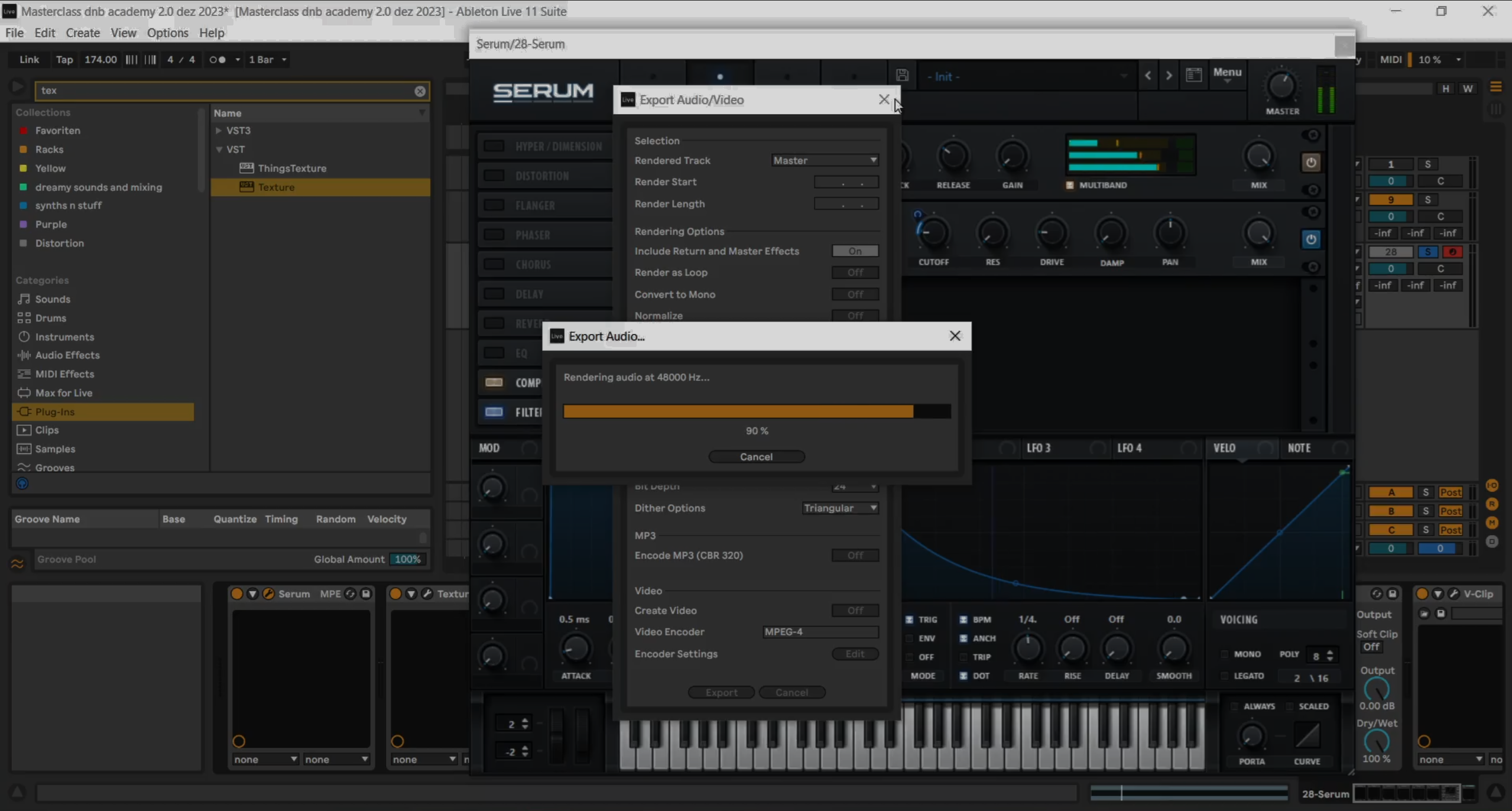Toggle the Normalize option
Image resolution: width=1512 pixels, height=811 pixels.
click(x=855, y=316)
